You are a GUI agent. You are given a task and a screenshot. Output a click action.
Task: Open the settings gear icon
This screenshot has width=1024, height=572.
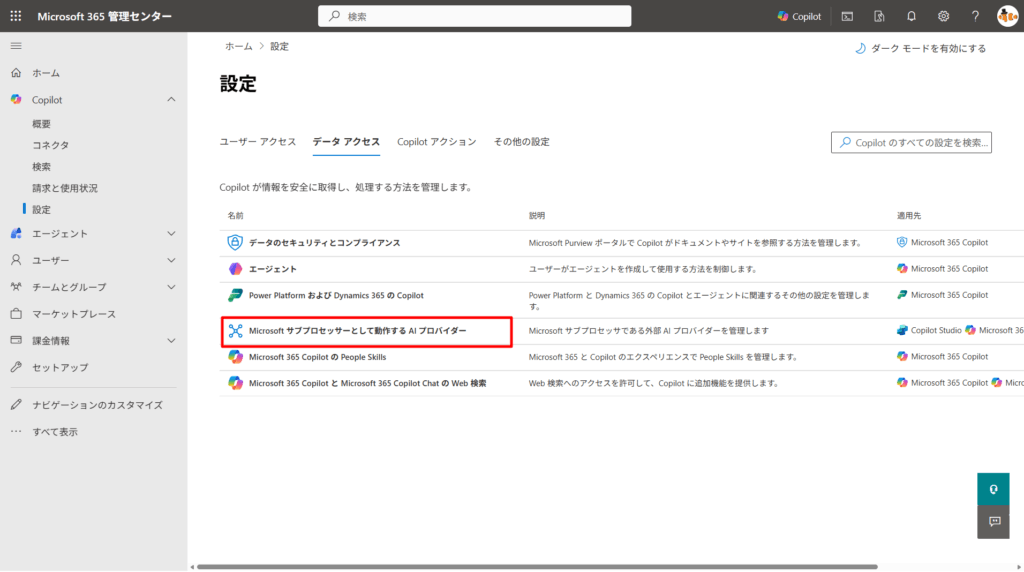coord(943,16)
